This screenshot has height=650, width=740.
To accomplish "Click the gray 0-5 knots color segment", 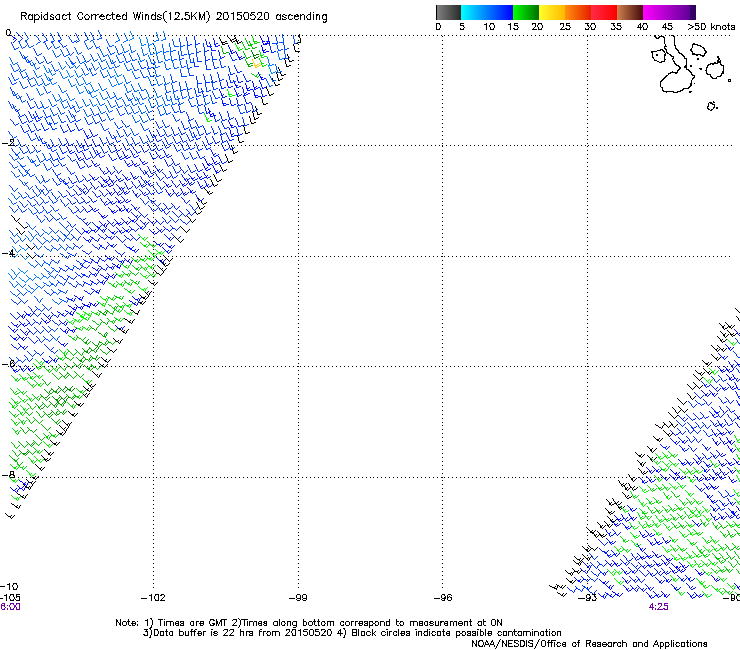I will point(448,12).
